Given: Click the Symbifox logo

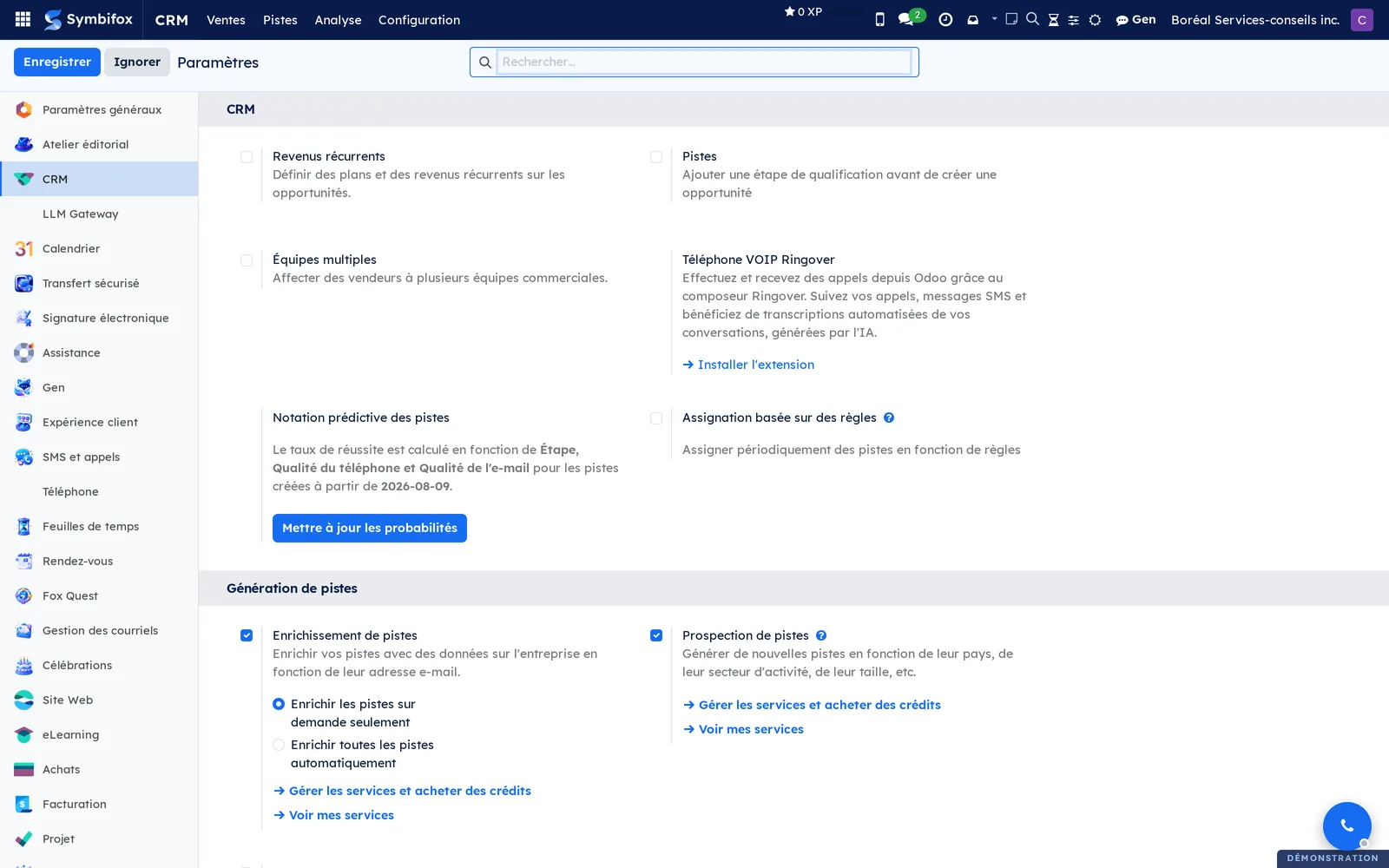Looking at the screenshot, I should [x=89, y=19].
